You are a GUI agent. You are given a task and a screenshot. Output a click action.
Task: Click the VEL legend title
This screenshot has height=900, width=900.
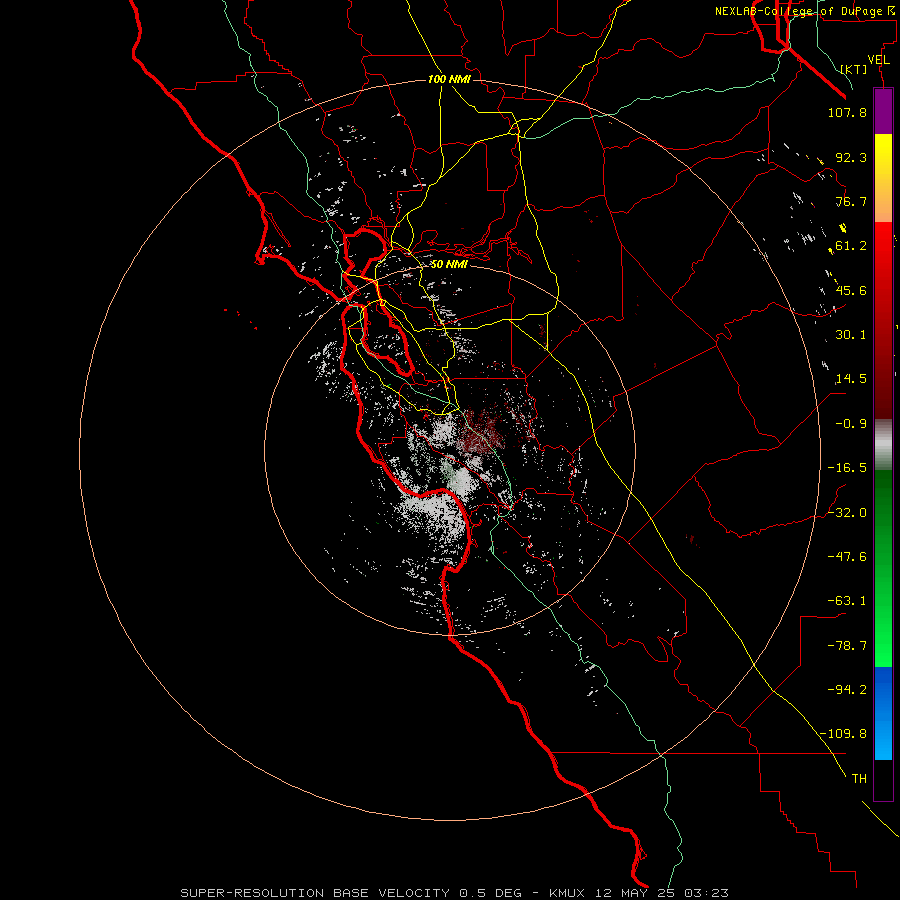pos(878,60)
